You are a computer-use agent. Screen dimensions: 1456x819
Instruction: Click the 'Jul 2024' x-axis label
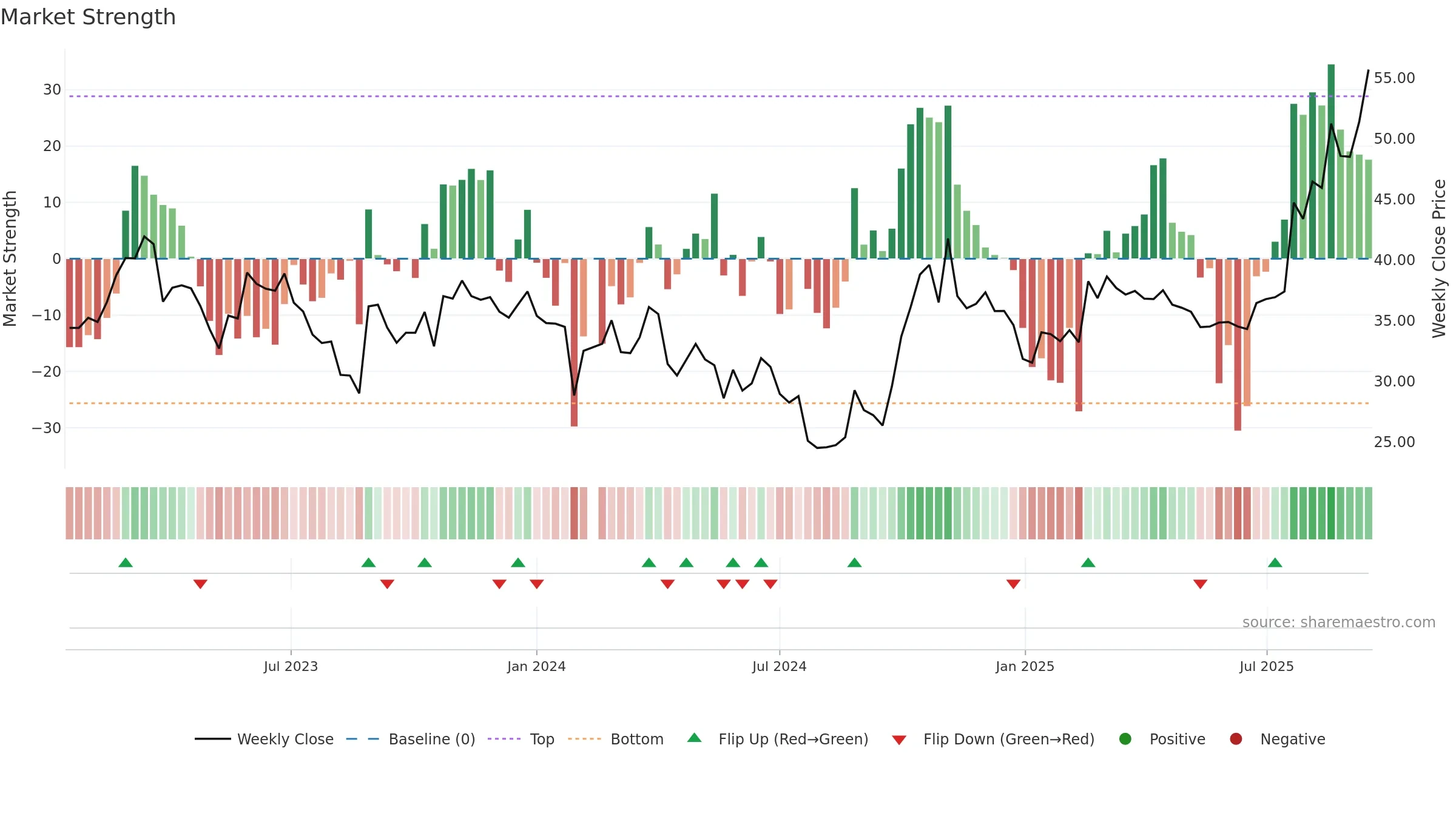(780, 667)
